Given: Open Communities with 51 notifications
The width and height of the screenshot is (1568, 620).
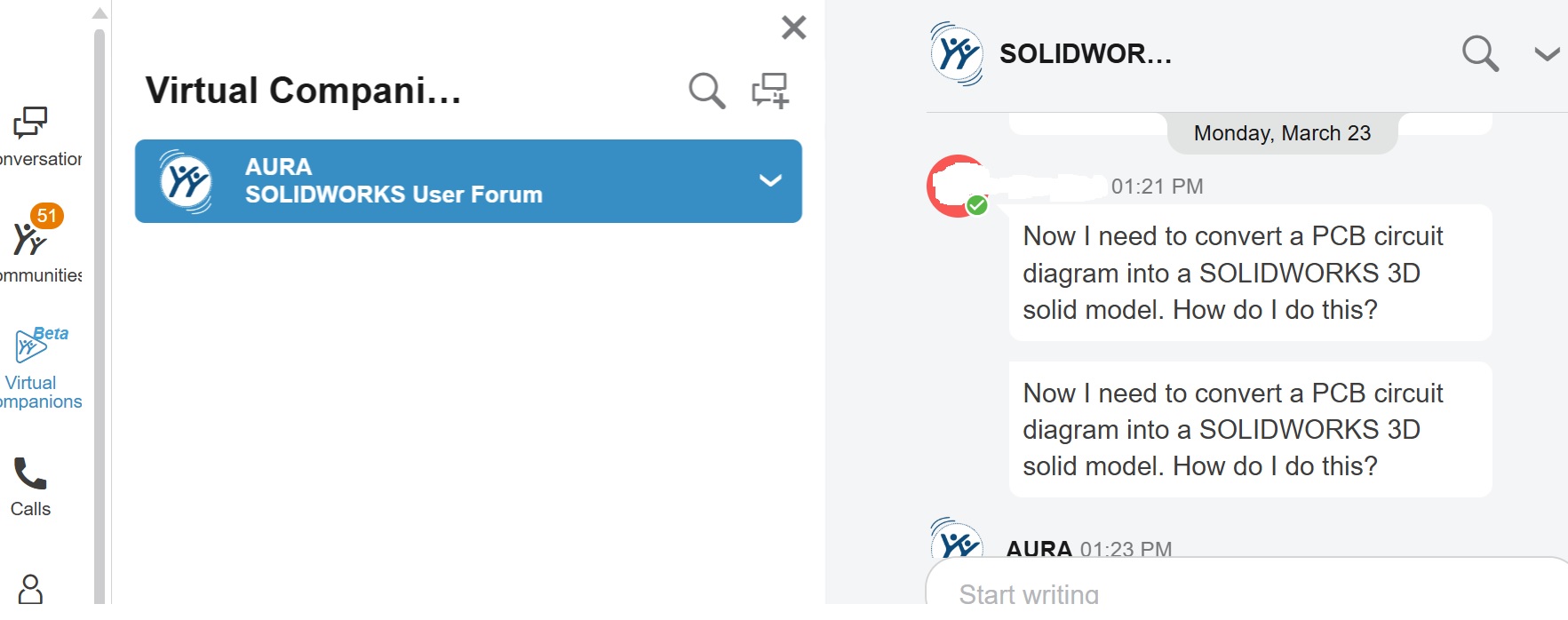Looking at the screenshot, I should pos(32,242).
